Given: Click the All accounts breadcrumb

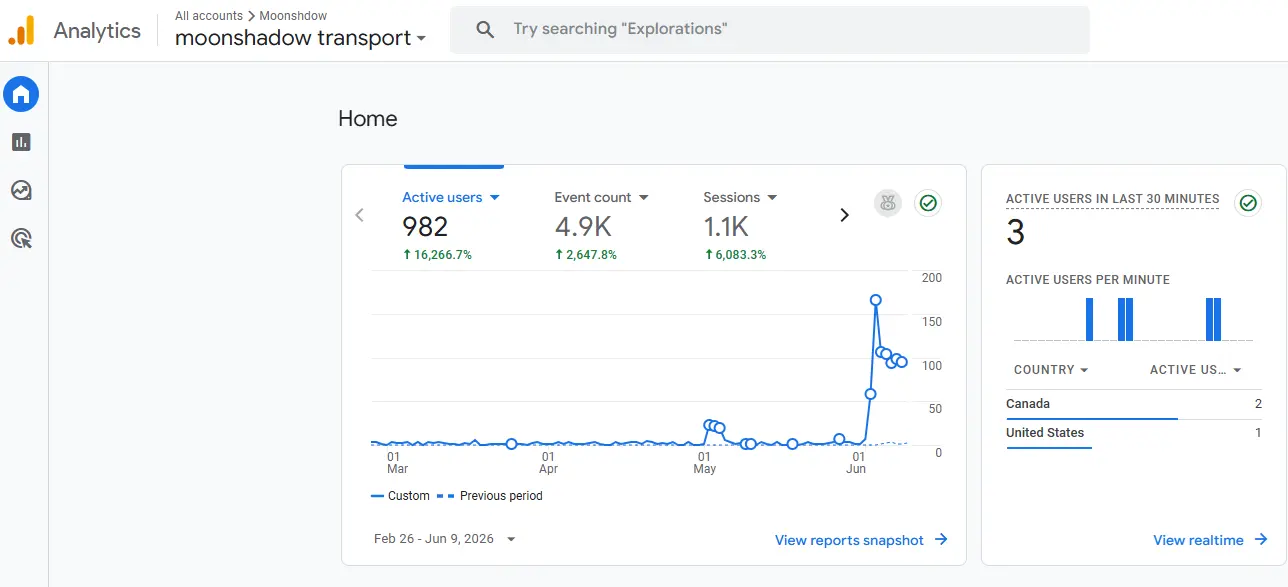Looking at the screenshot, I should tap(209, 16).
